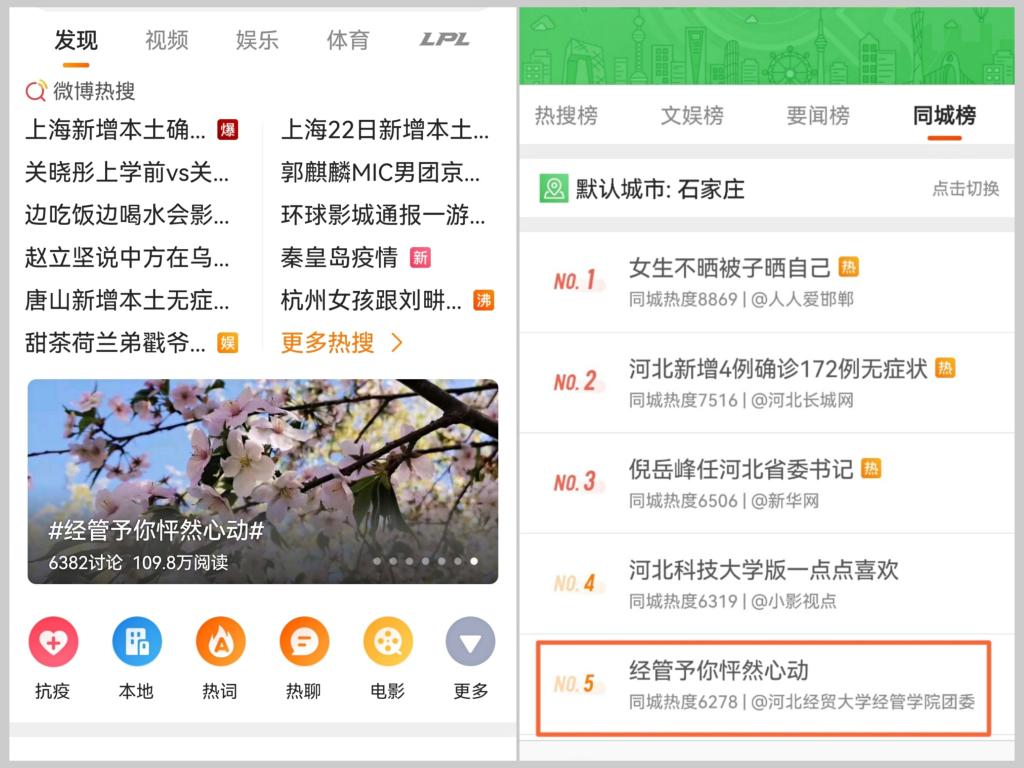Open NO.1 女生不晒被子晒自己 entry

pyautogui.click(x=730, y=268)
